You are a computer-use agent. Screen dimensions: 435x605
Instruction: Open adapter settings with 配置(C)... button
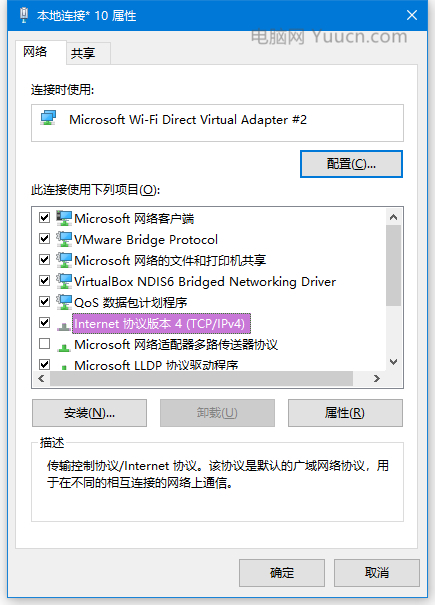click(351, 164)
